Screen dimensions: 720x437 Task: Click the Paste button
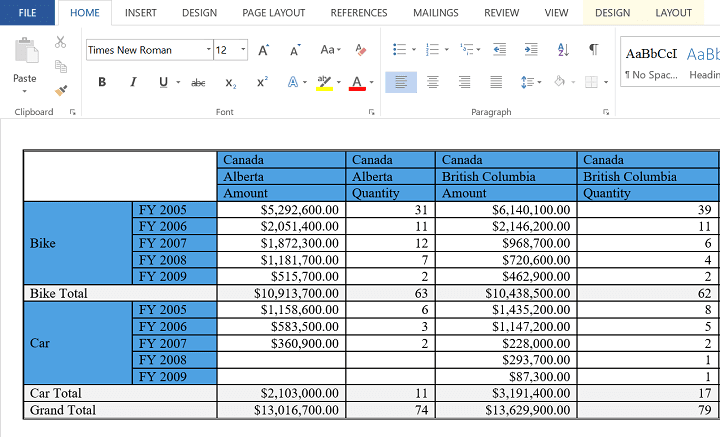25,65
